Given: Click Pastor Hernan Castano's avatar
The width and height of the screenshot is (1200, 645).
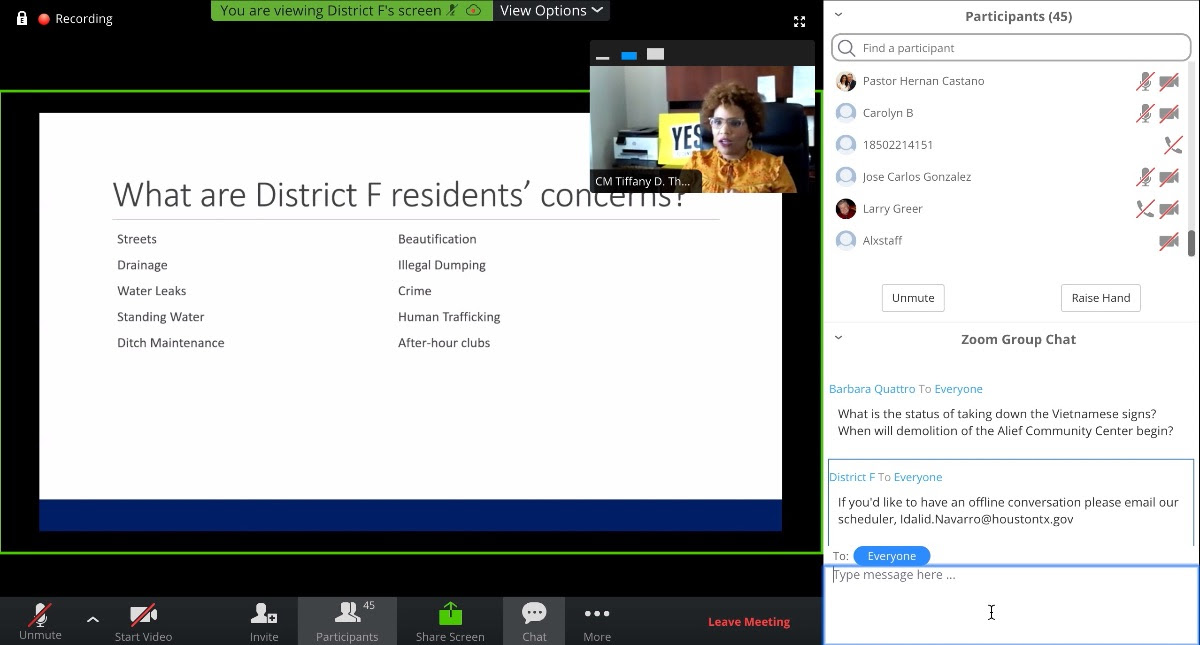Looking at the screenshot, I should pyautogui.click(x=846, y=81).
